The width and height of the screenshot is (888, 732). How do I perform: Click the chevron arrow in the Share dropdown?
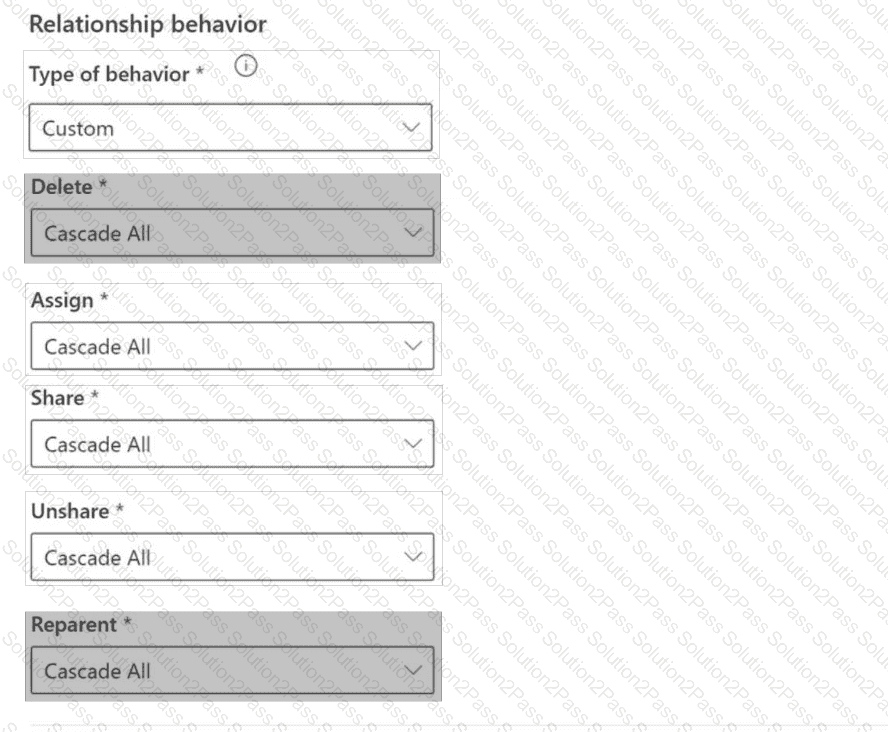click(x=411, y=444)
